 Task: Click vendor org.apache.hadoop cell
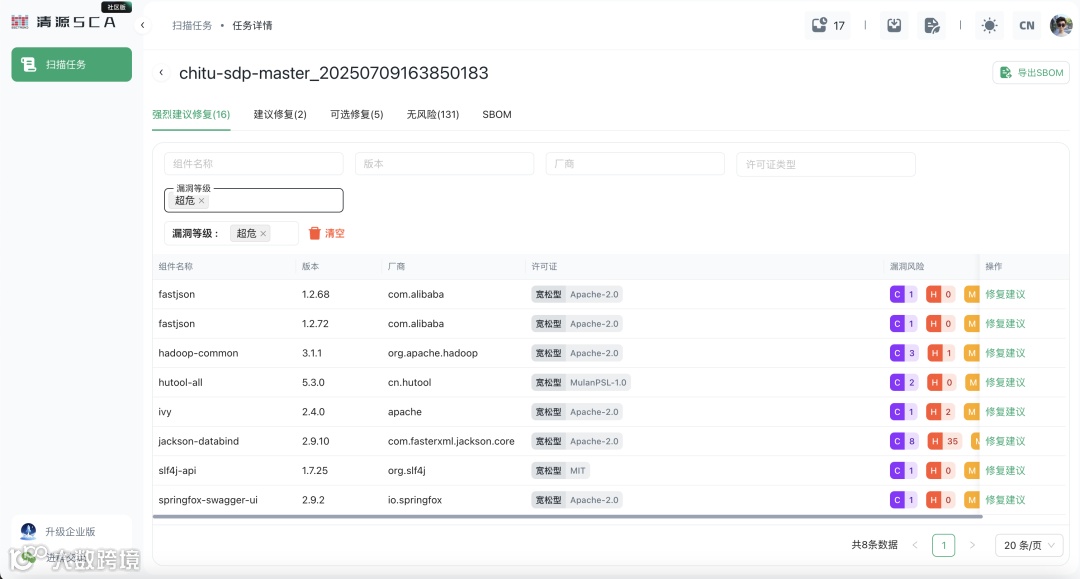click(433, 353)
